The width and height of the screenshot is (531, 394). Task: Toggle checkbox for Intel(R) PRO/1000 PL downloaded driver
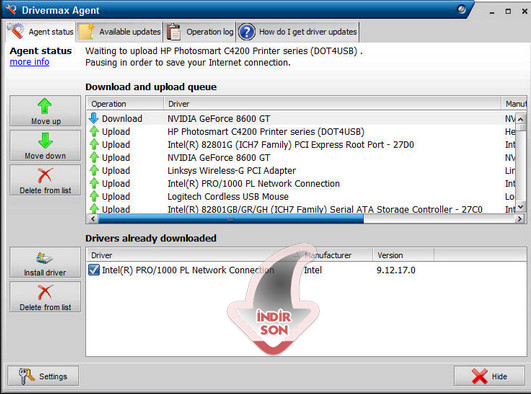tap(93, 270)
